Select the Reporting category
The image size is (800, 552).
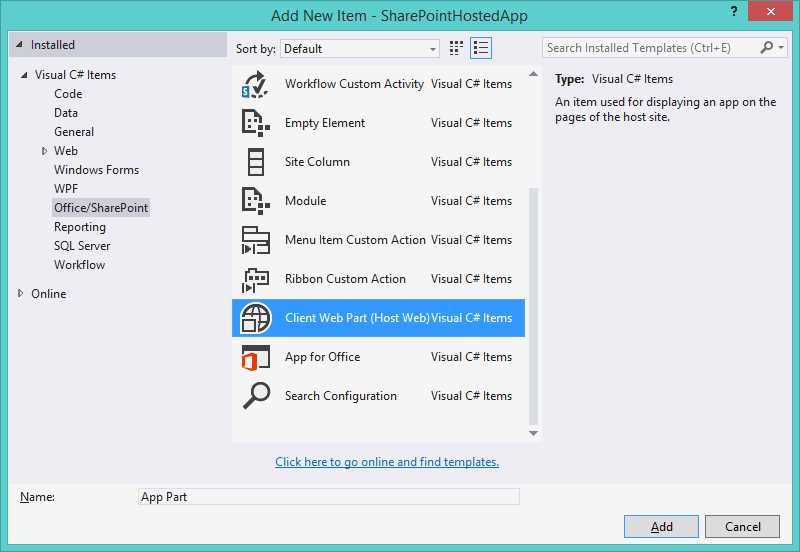tap(80, 227)
